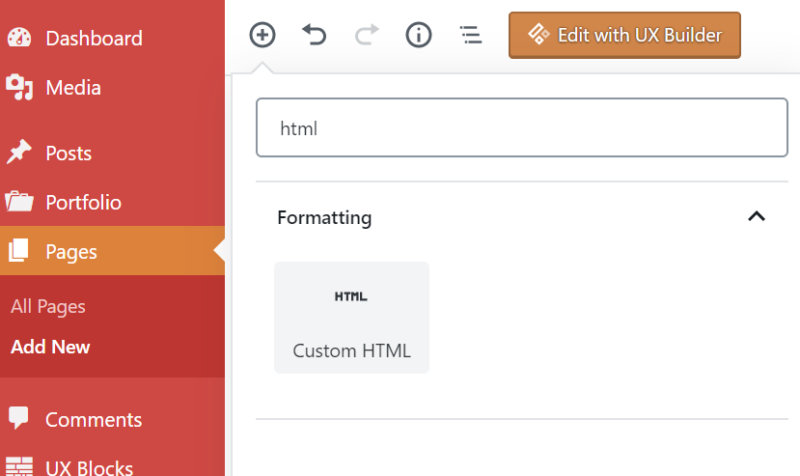
Task: Click the Add block plus icon
Action: (x=262, y=35)
